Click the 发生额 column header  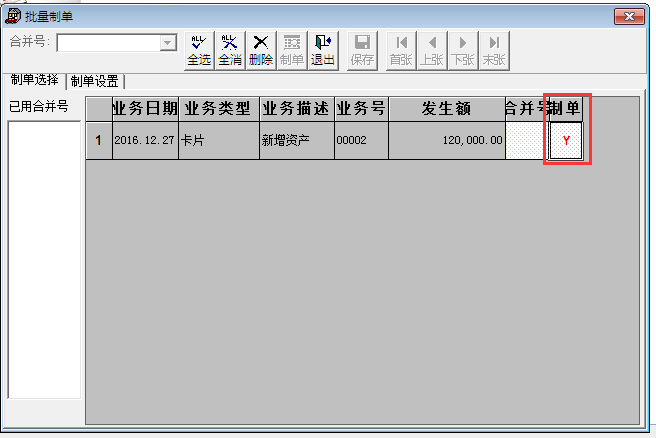tap(446, 109)
